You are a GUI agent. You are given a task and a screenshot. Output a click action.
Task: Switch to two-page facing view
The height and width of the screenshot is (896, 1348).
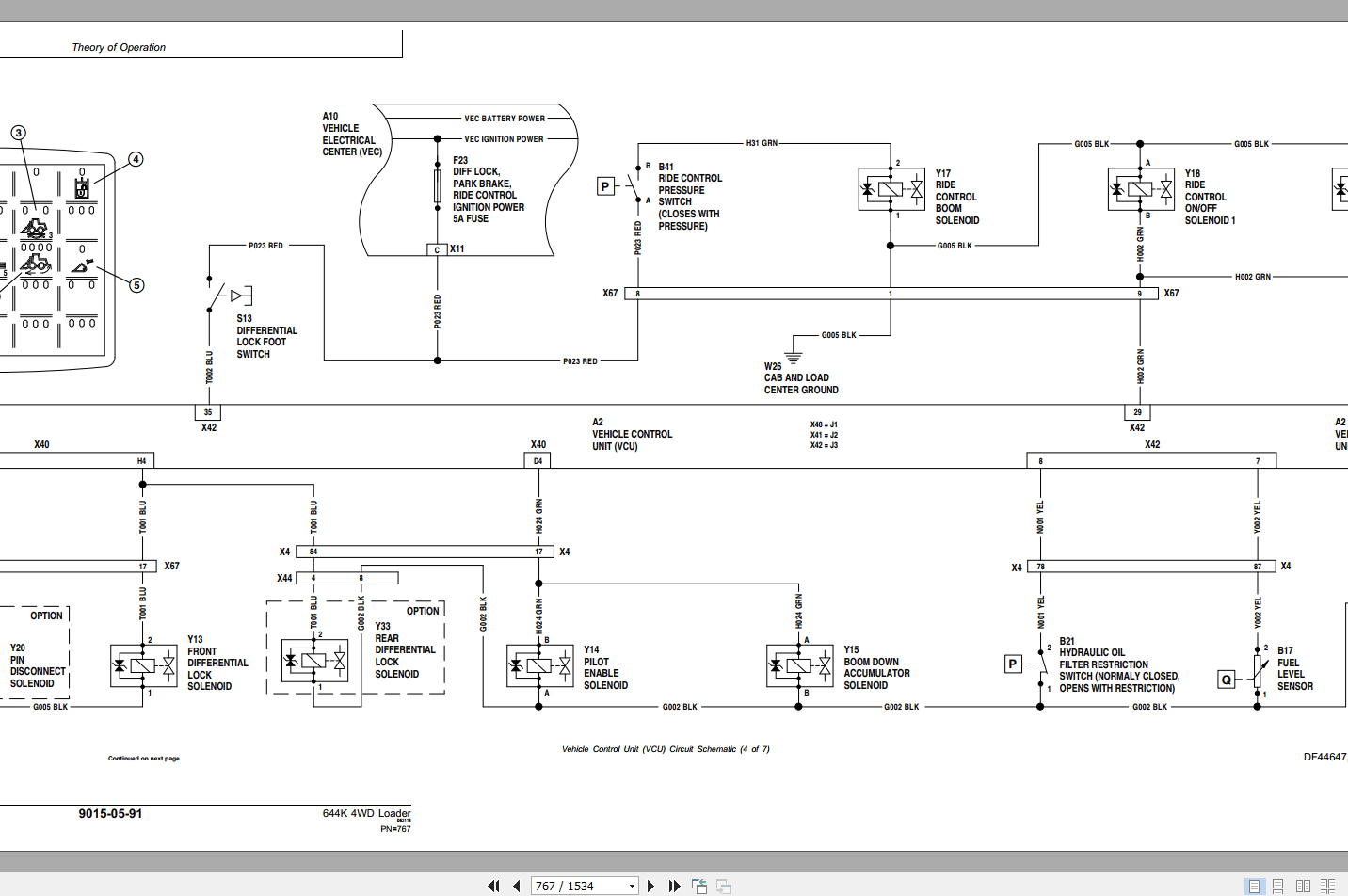point(1303,886)
